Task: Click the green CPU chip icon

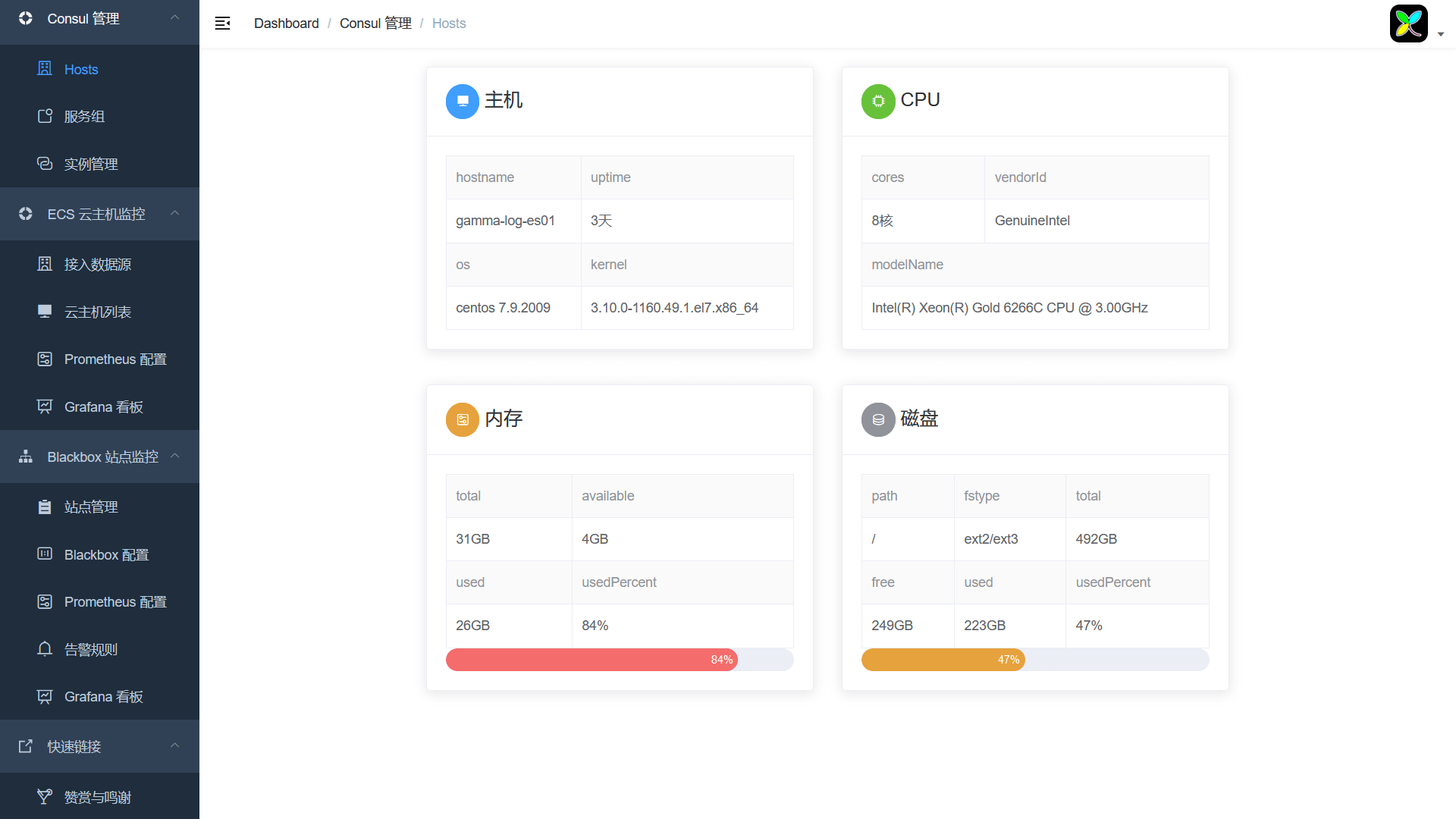Action: point(878,101)
